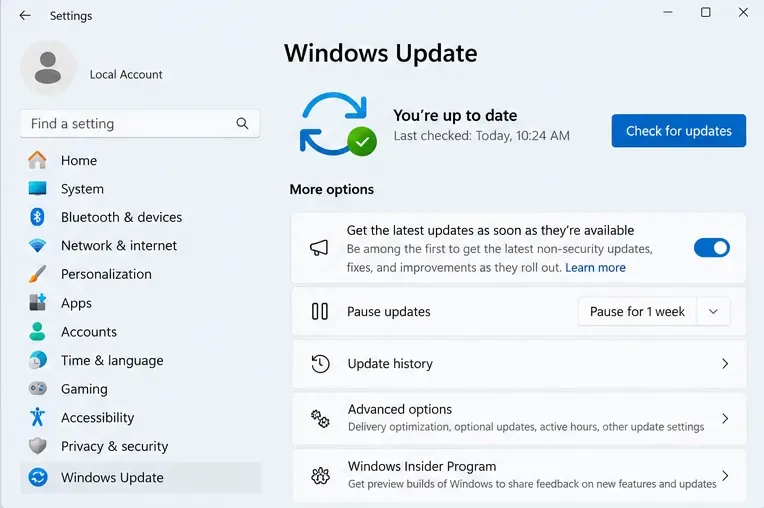Maximize the Settings window

pos(706,12)
